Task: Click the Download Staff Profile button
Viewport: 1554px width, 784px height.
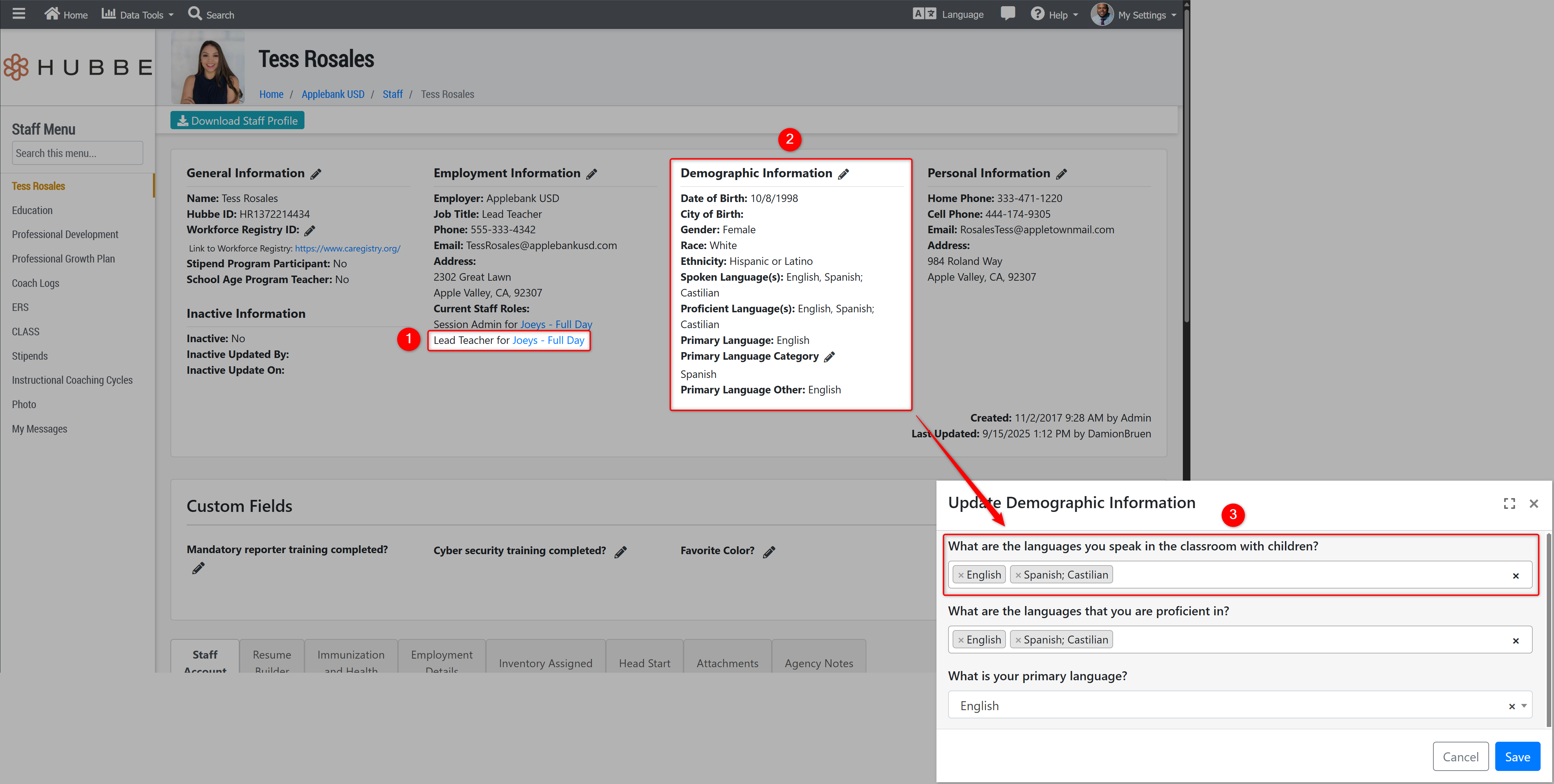Action: point(237,121)
